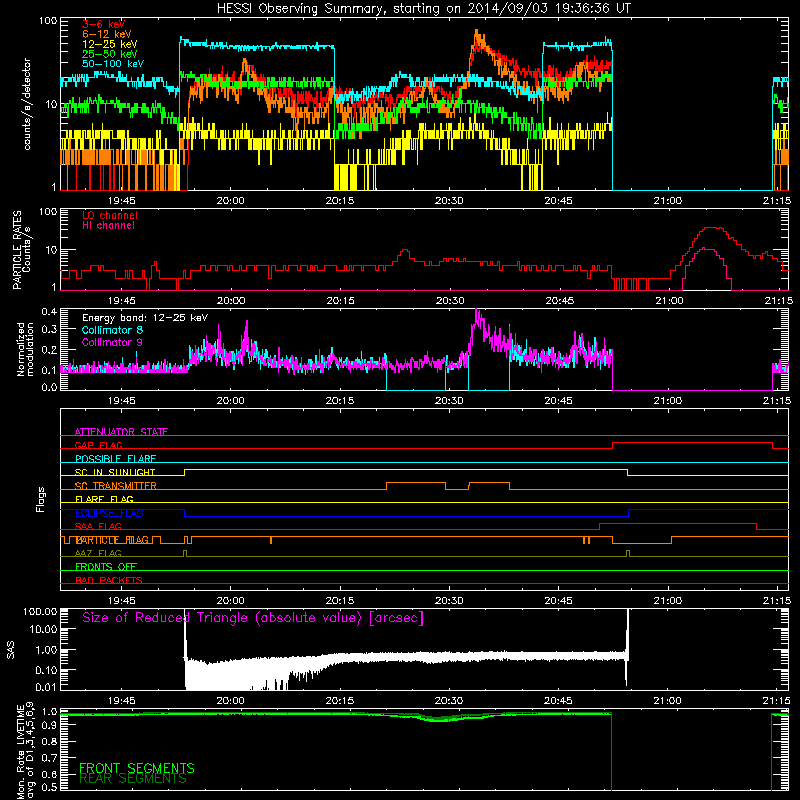Viewport: 800px width, 800px height.
Task: Click the vertical Flags axis label
Action: click(x=40, y=499)
